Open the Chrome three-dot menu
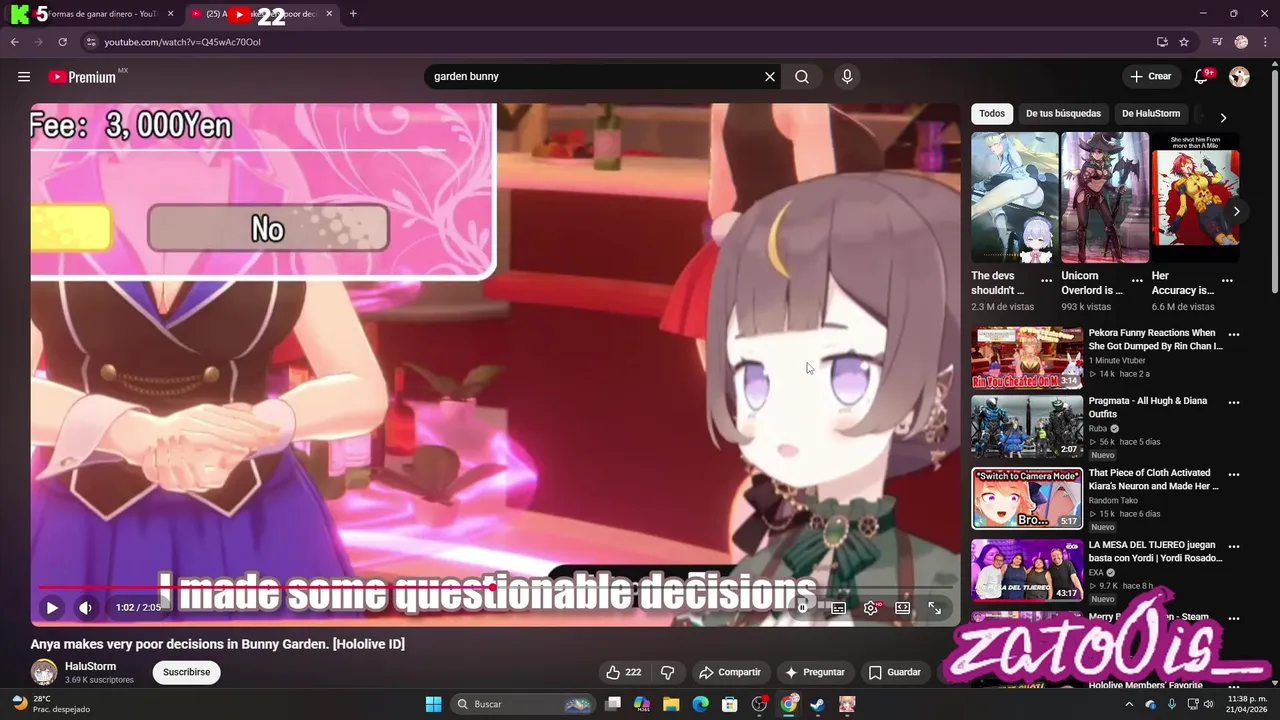This screenshot has width=1280, height=720. pos(1265,42)
